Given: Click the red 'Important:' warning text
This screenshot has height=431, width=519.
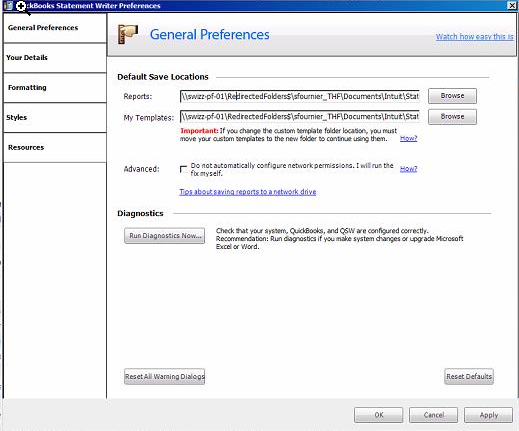Looking at the screenshot, I should click(199, 131).
